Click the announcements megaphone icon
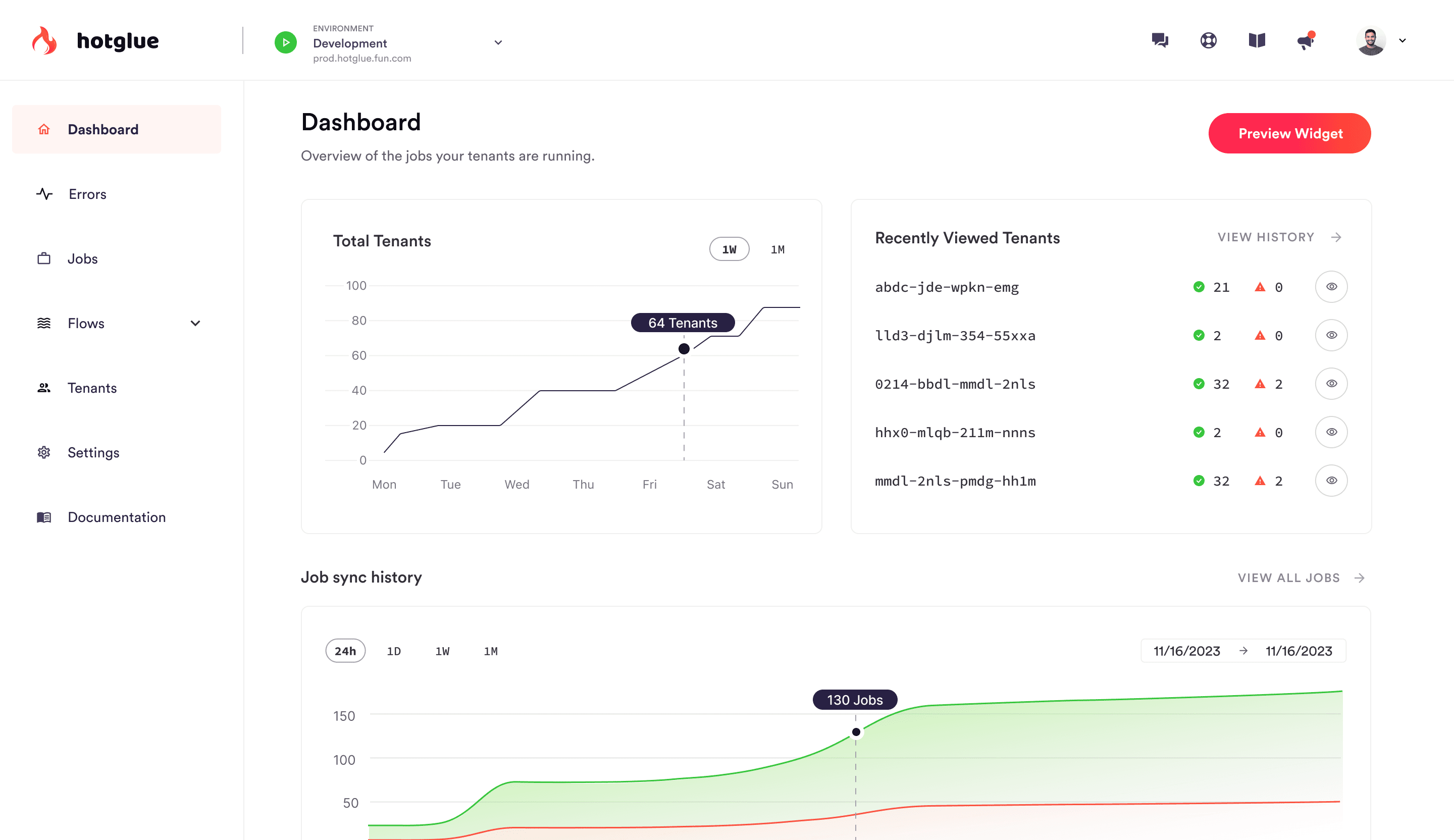Viewport: 1454px width, 840px height. (x=1305, y=41)
